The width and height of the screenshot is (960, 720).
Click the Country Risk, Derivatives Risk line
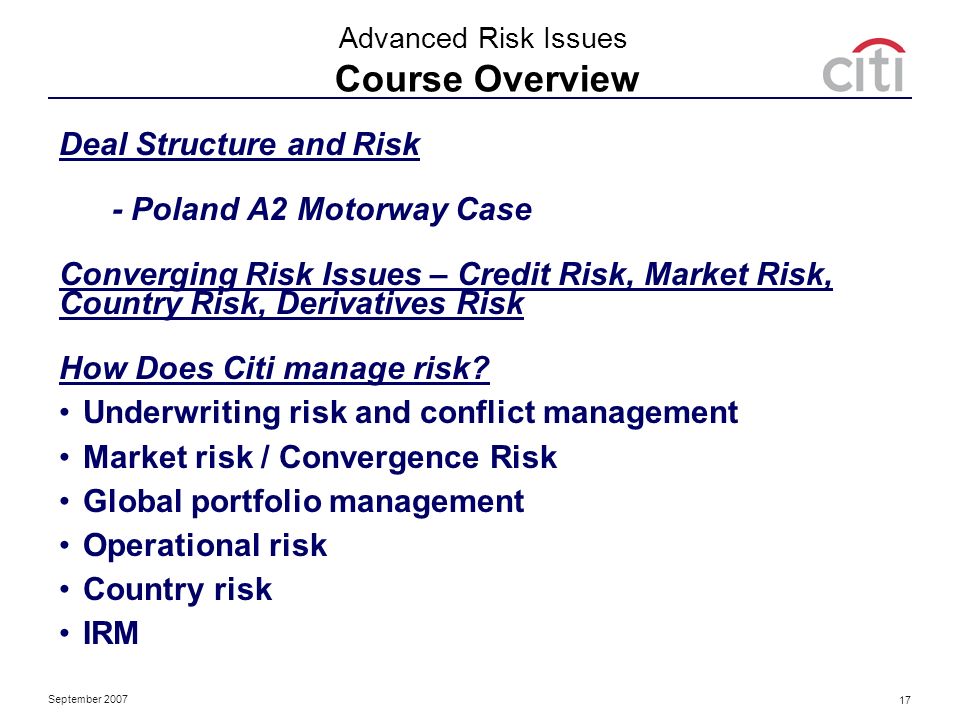[x=292, y=304]
